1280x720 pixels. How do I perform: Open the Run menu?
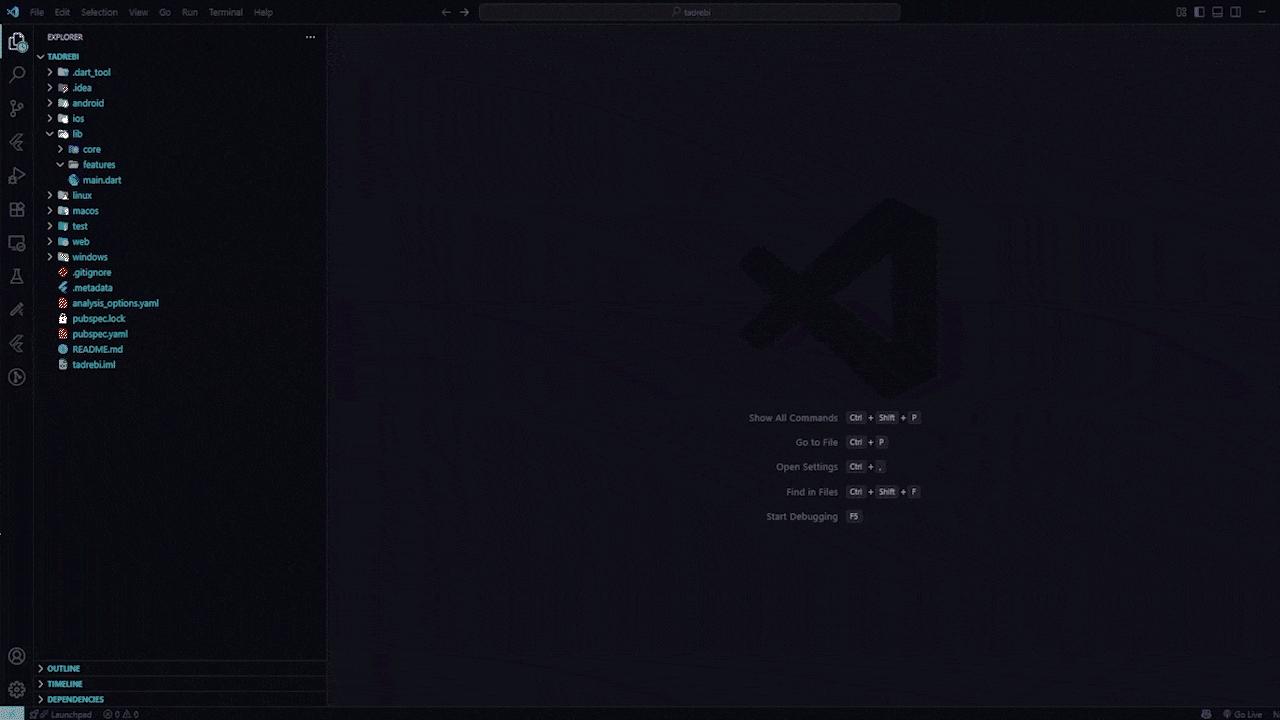pyautogui.click(x=189, y=12)
